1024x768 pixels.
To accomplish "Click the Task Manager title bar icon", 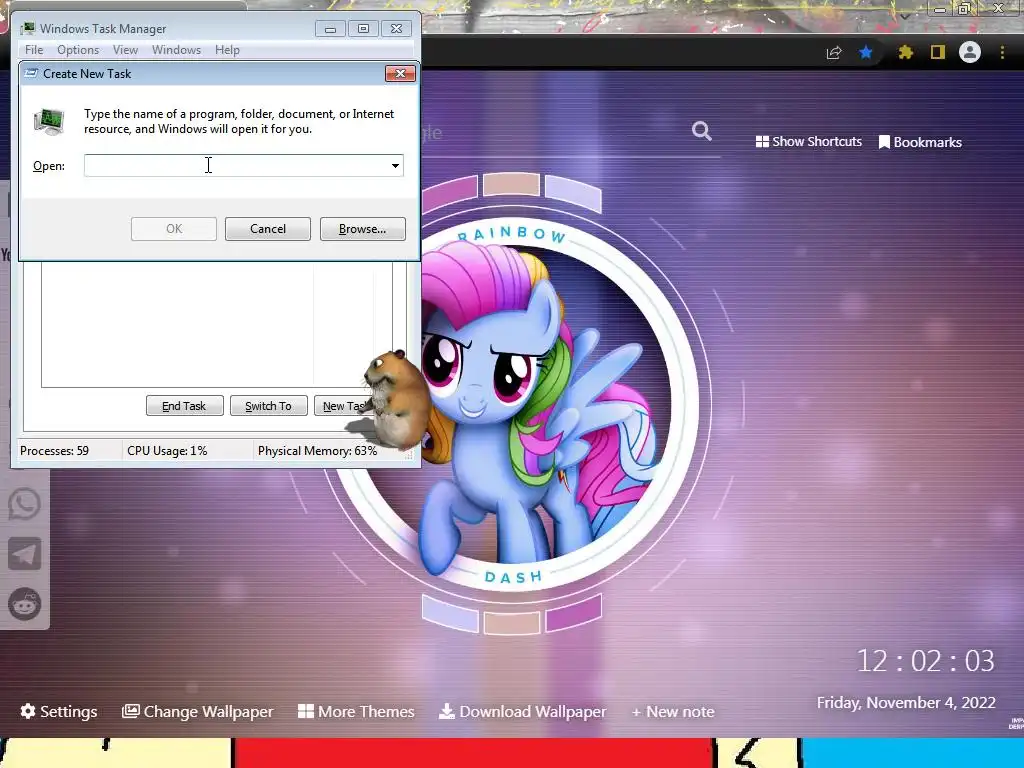I will pyautogui.click(x=27, y=29).
